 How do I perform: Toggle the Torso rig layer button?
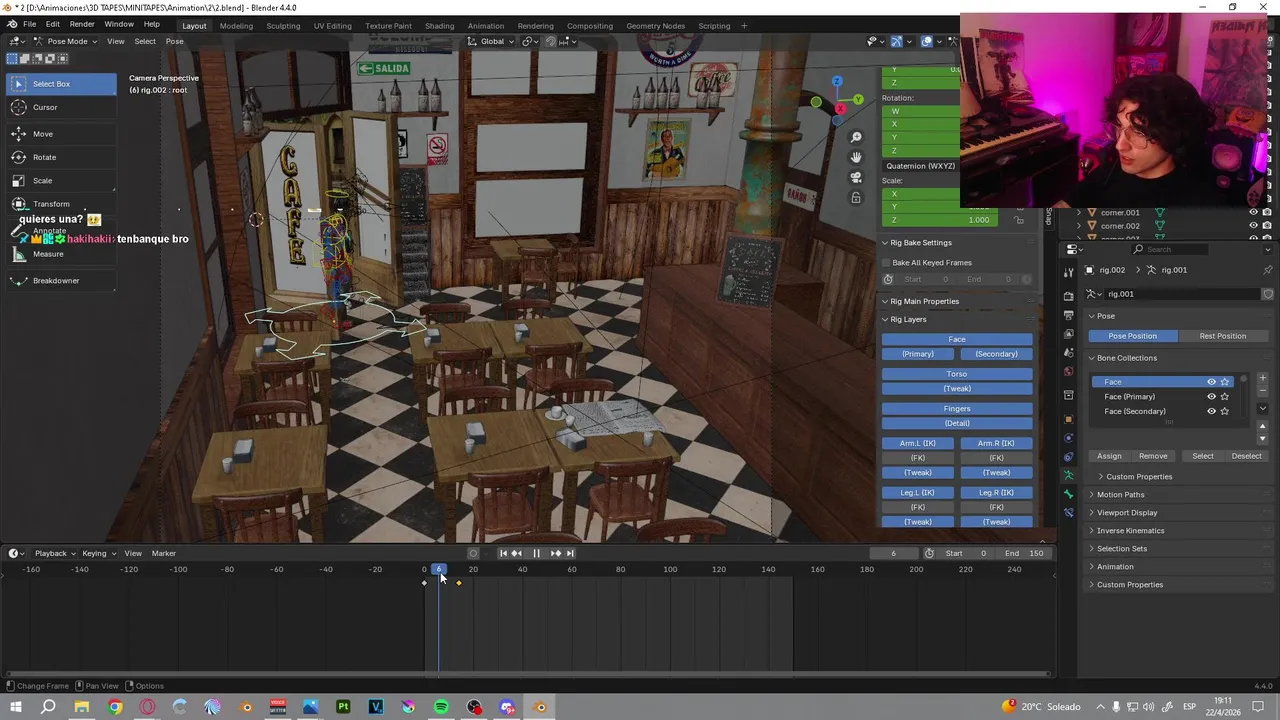pos(957,374)
